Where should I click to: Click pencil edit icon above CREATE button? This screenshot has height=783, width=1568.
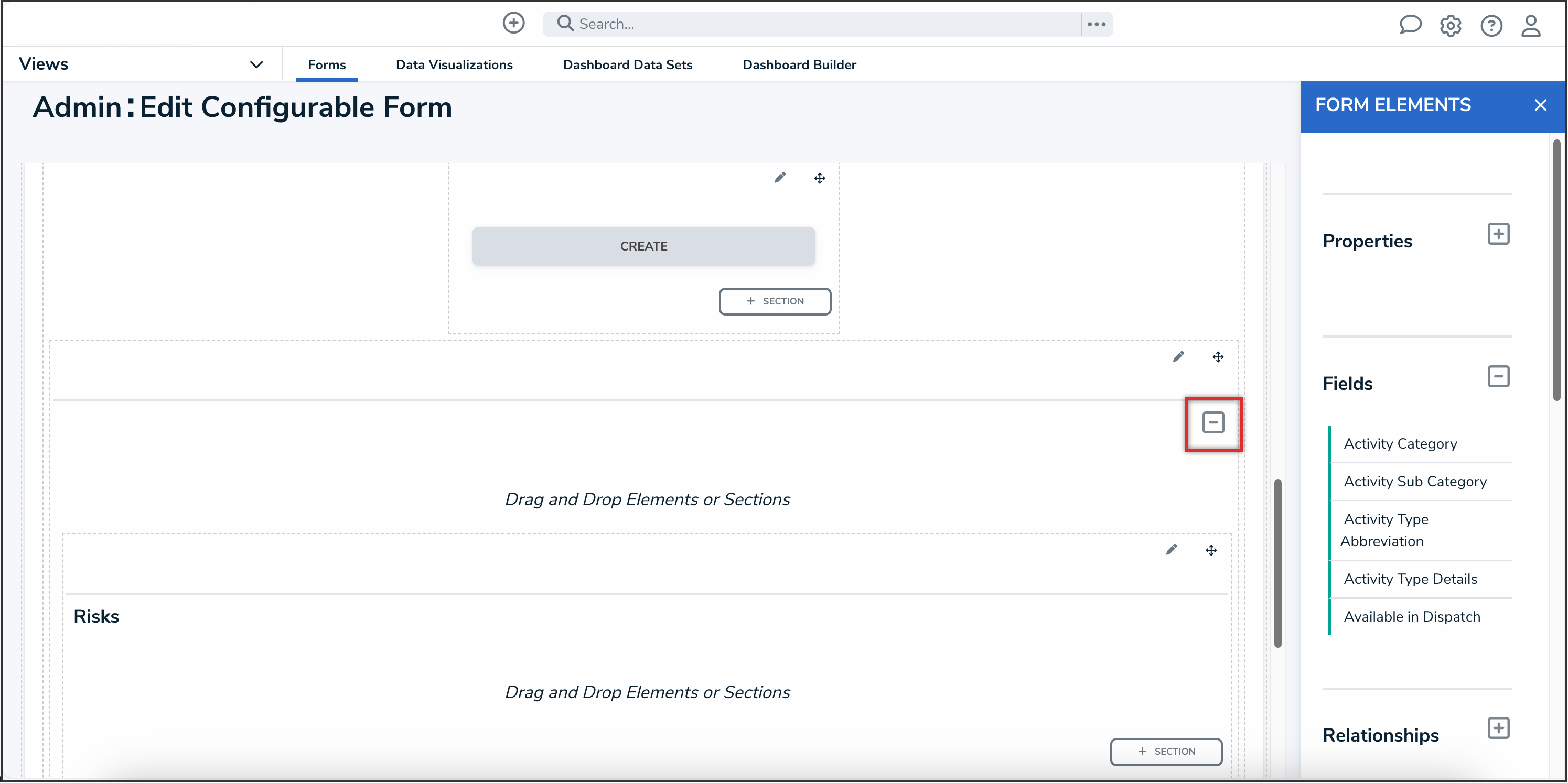point(780,178)
